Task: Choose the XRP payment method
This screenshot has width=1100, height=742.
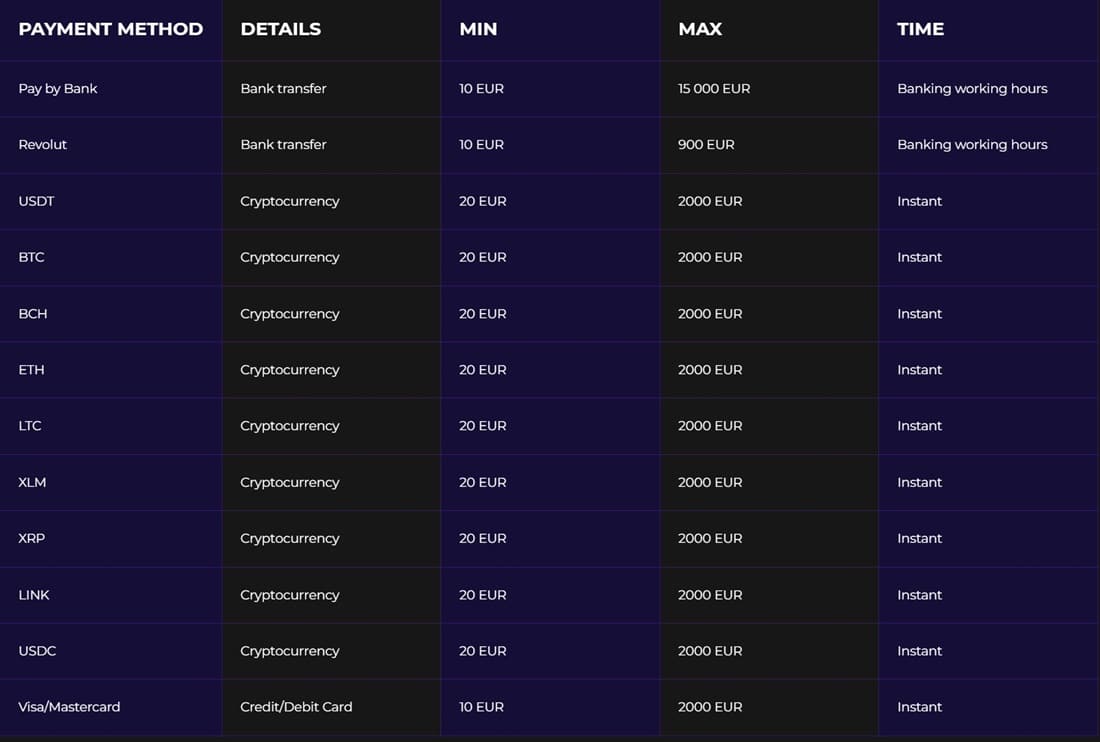Action: (x=32, y=539)
